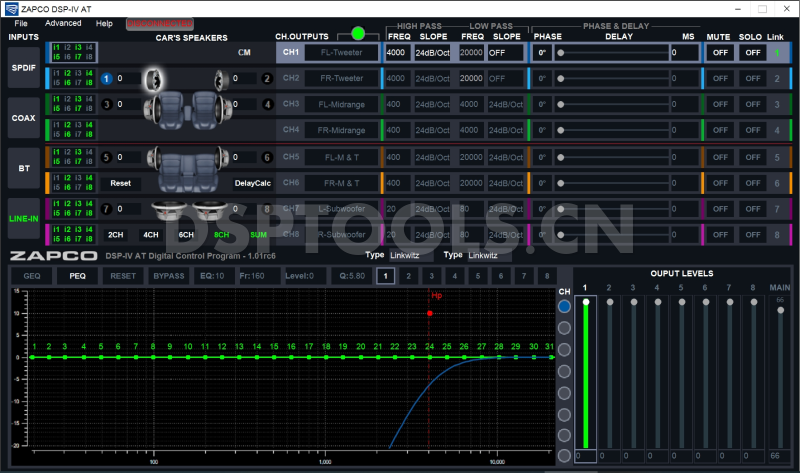Click the red Hp marker on EQ graph
This screenshot has width=800, height=473.
pos(429,313)
